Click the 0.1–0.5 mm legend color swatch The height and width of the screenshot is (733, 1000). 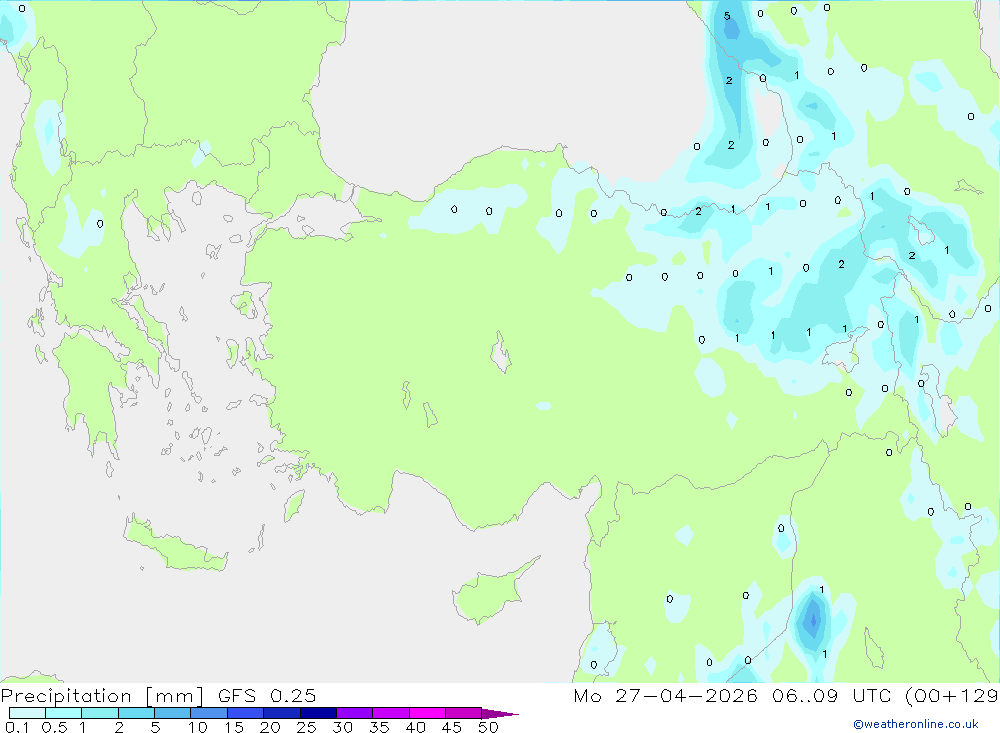(27, 713)
